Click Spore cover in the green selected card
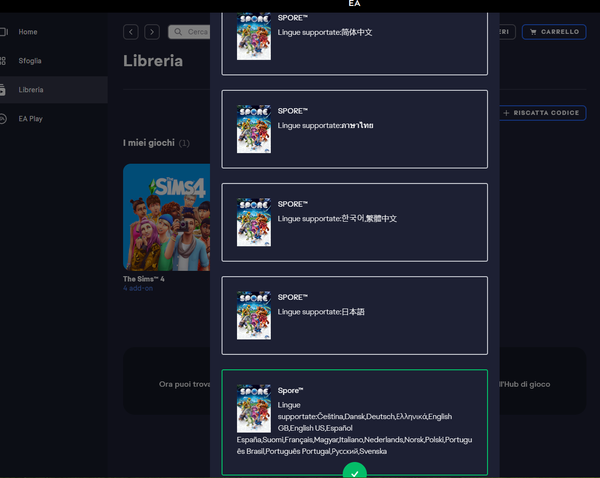 pyautogui.click(x=254, y=408)
